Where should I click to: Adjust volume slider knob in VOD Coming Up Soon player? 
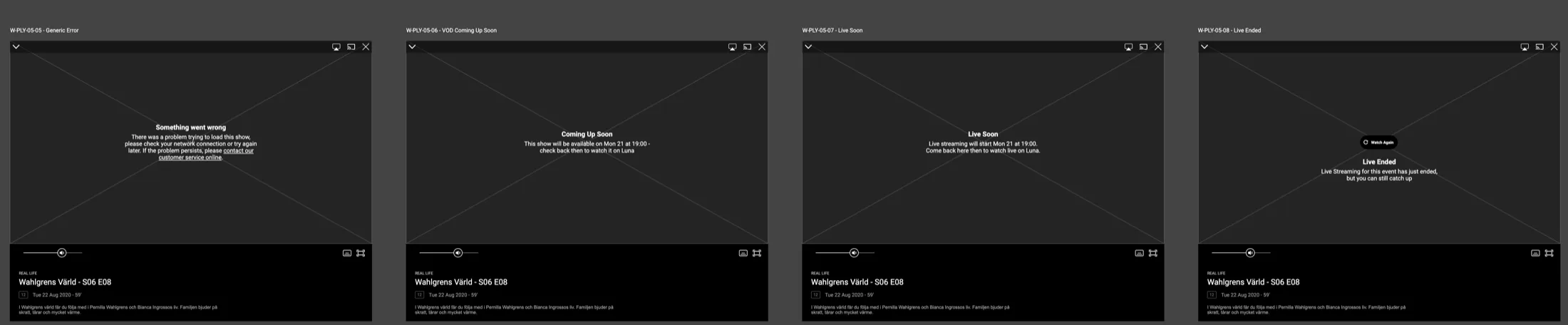pyautogui.click(x=458, y=253)
